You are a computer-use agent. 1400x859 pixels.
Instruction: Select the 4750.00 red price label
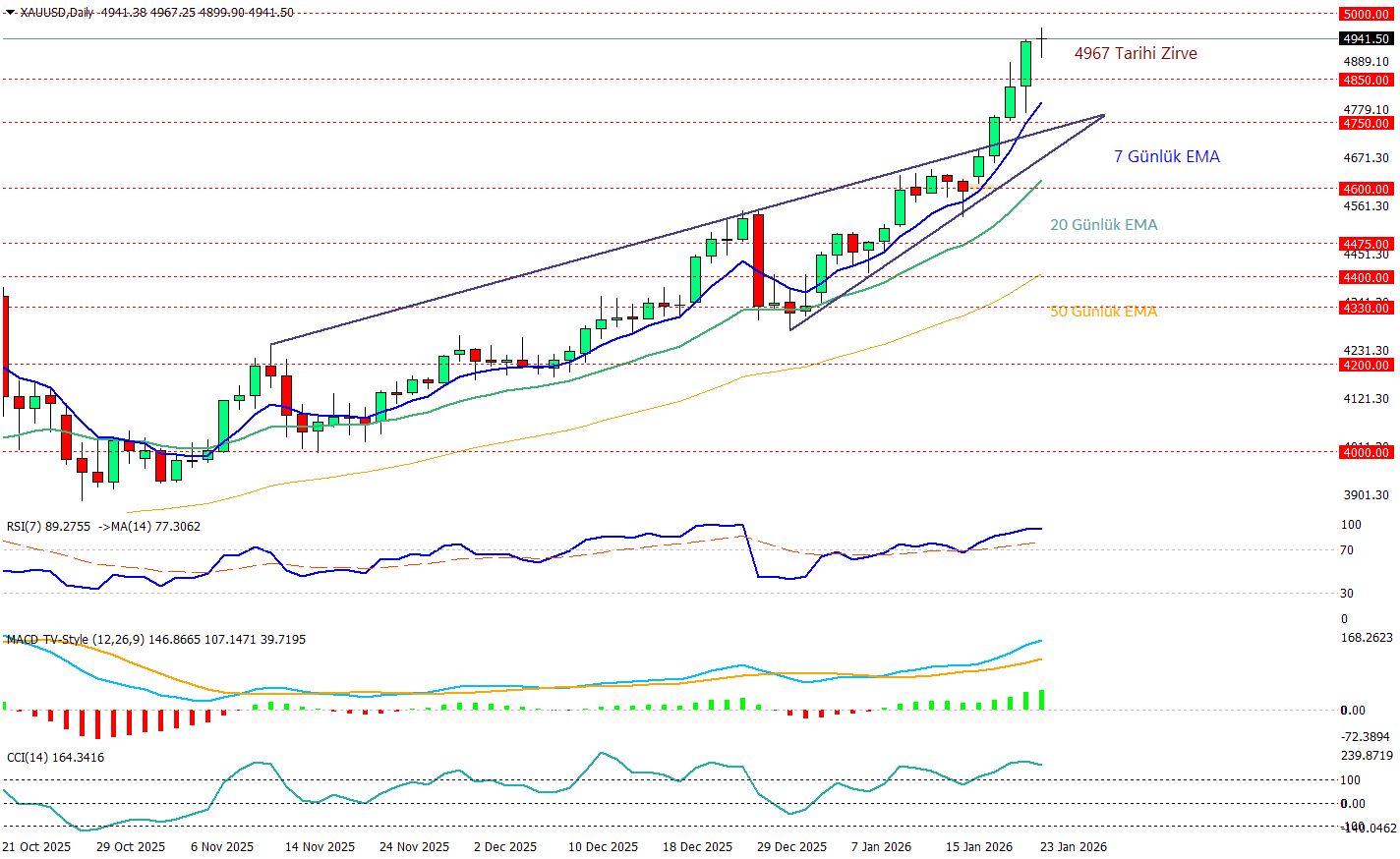click(1366, 123)
